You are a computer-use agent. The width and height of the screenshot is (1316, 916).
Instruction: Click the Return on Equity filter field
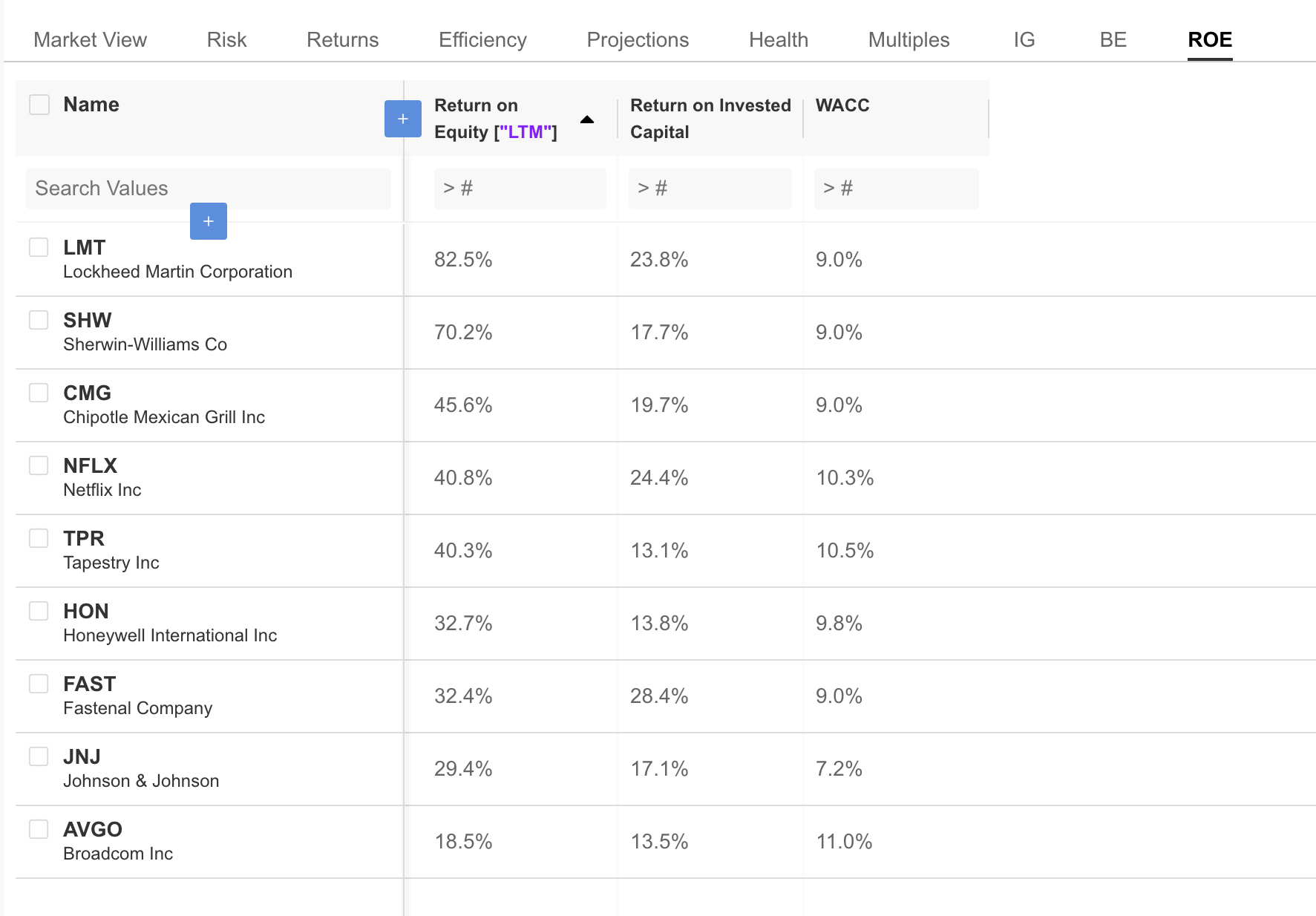[520, 189]
